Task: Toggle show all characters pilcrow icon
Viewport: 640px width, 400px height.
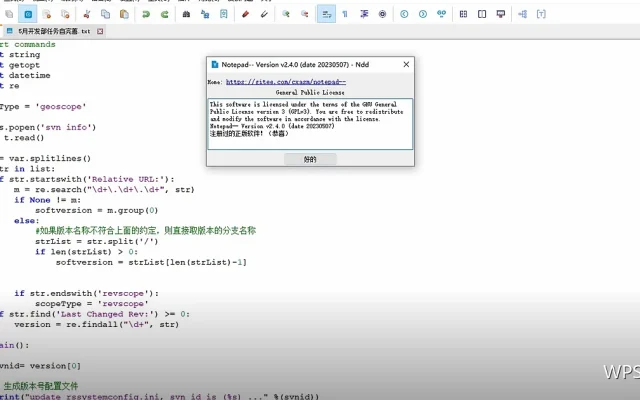Action: point(345,14)
